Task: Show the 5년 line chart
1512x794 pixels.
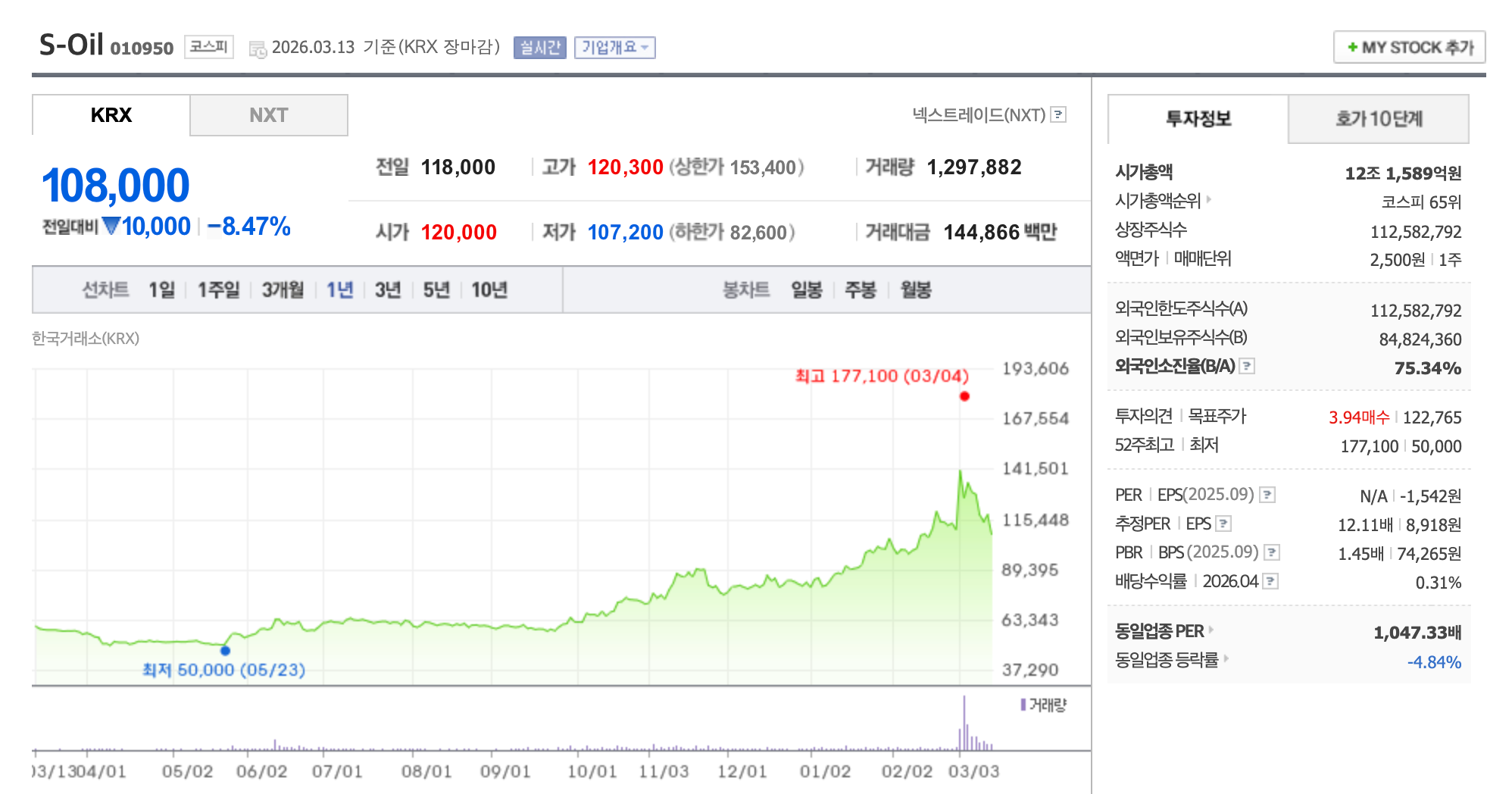Action: tap(436, 290)
